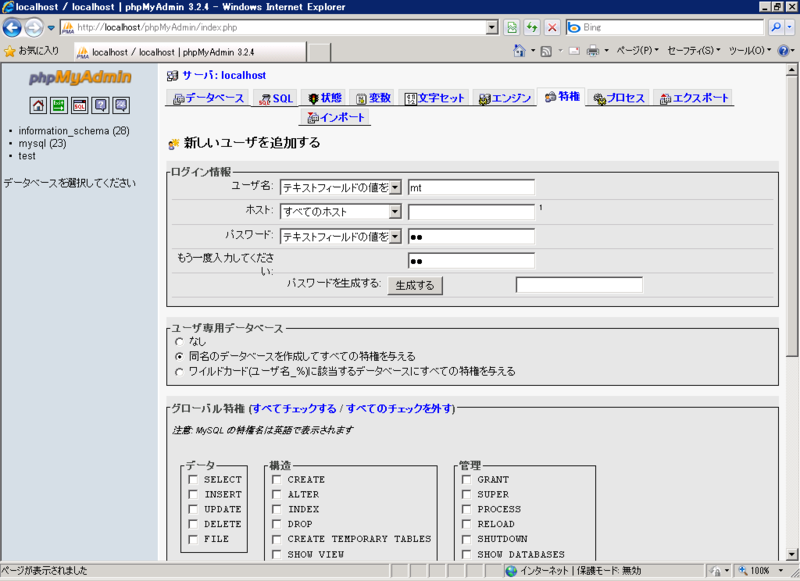Click the green Exit/logout icon in the sidebar

tap(58, 105)
